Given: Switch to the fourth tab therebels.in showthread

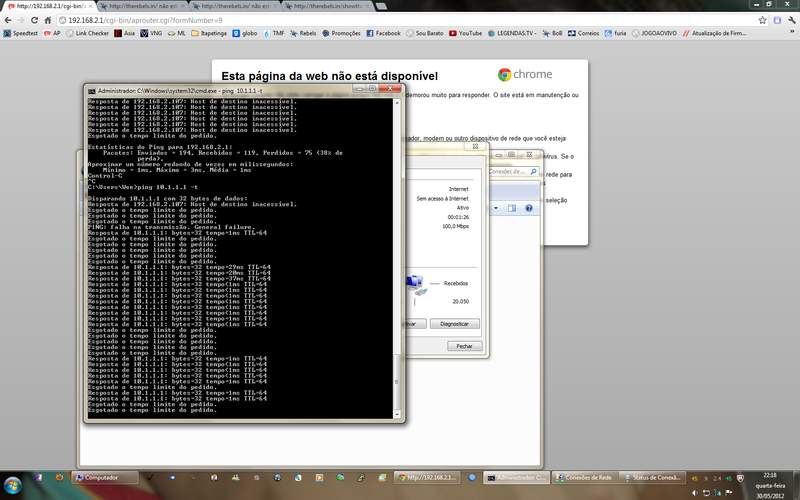Looking at the screenshot, I should (326, 6).
